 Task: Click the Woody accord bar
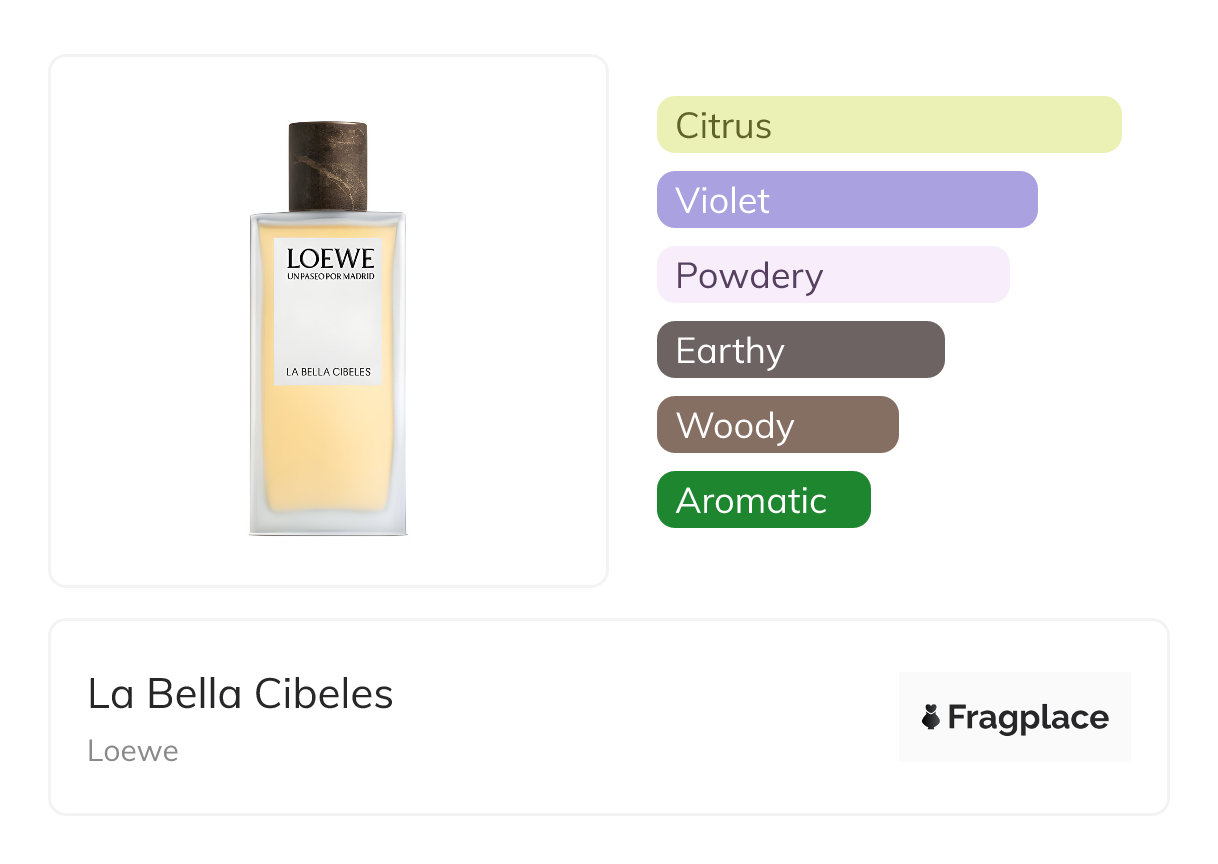[777, 425]
